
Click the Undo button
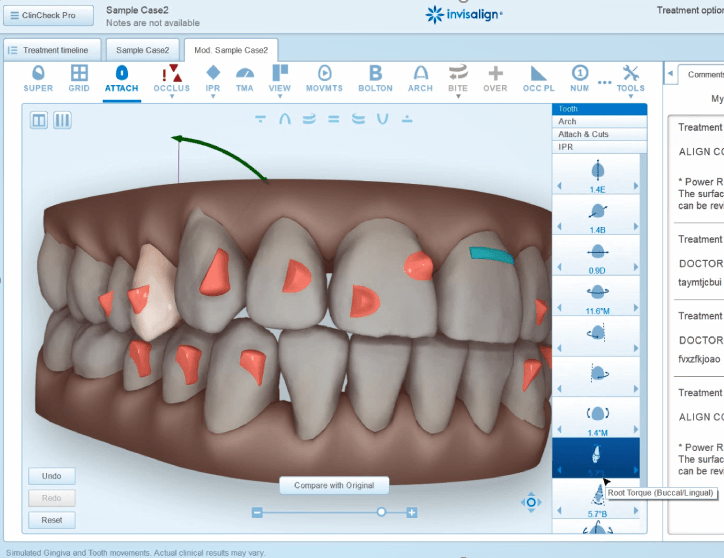tap(52, 476)
